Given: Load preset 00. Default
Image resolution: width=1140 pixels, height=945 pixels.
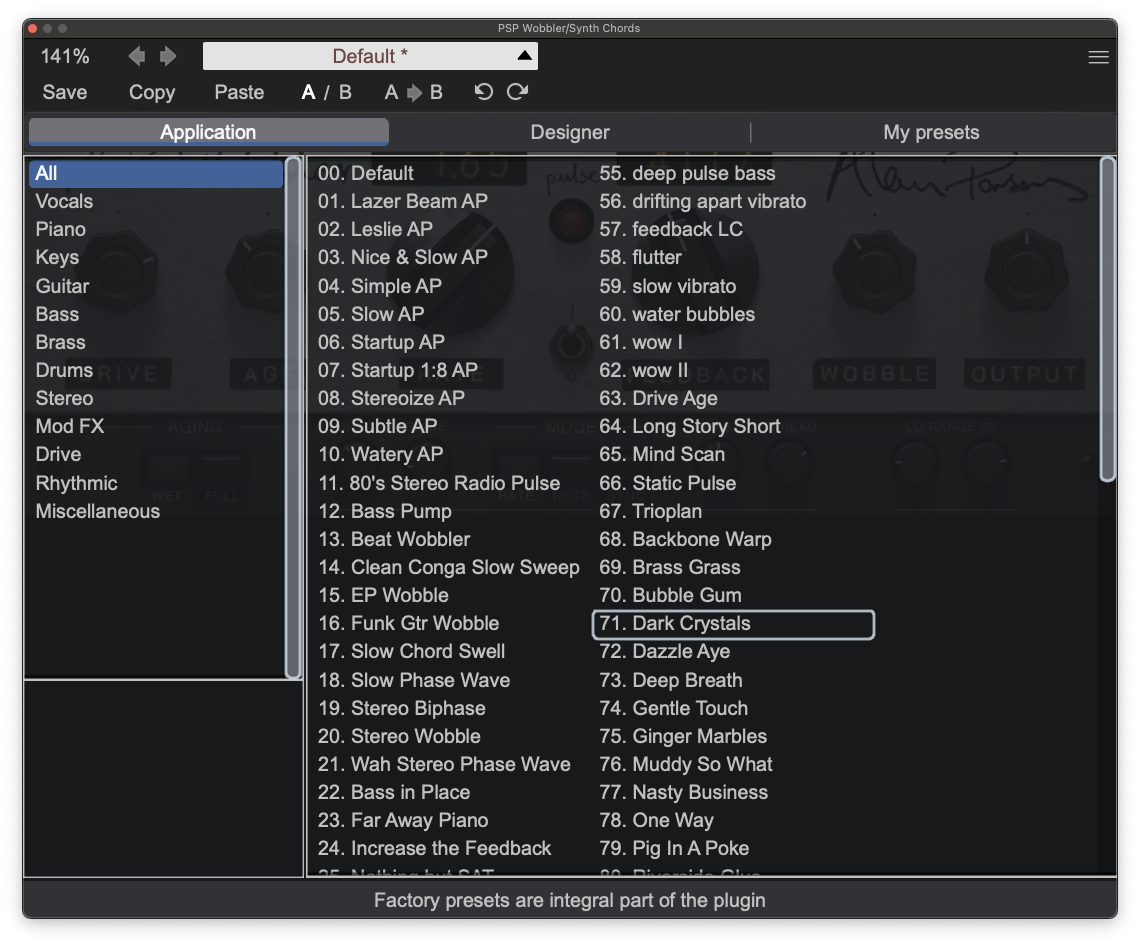Looking at the screenshot, I should click(366, 173).
